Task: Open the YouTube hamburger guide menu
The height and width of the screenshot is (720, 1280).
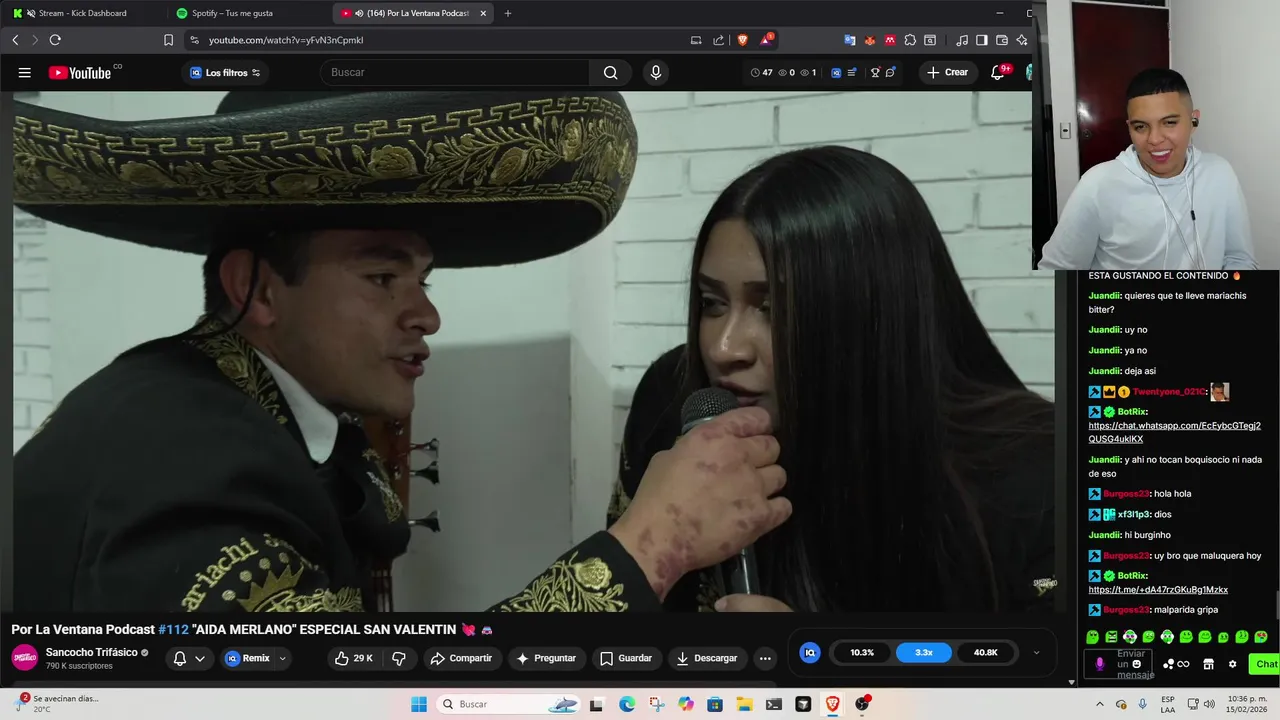Action: click(x=25, y=72)
